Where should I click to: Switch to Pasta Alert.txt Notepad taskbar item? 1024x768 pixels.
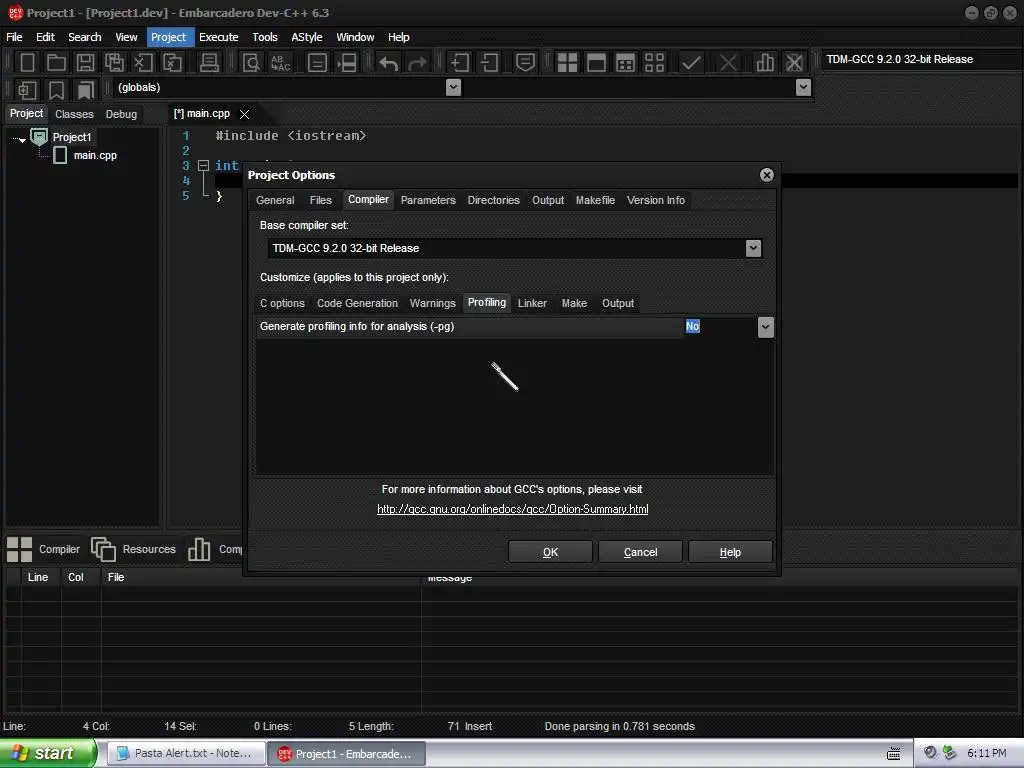tap(185, 754)
